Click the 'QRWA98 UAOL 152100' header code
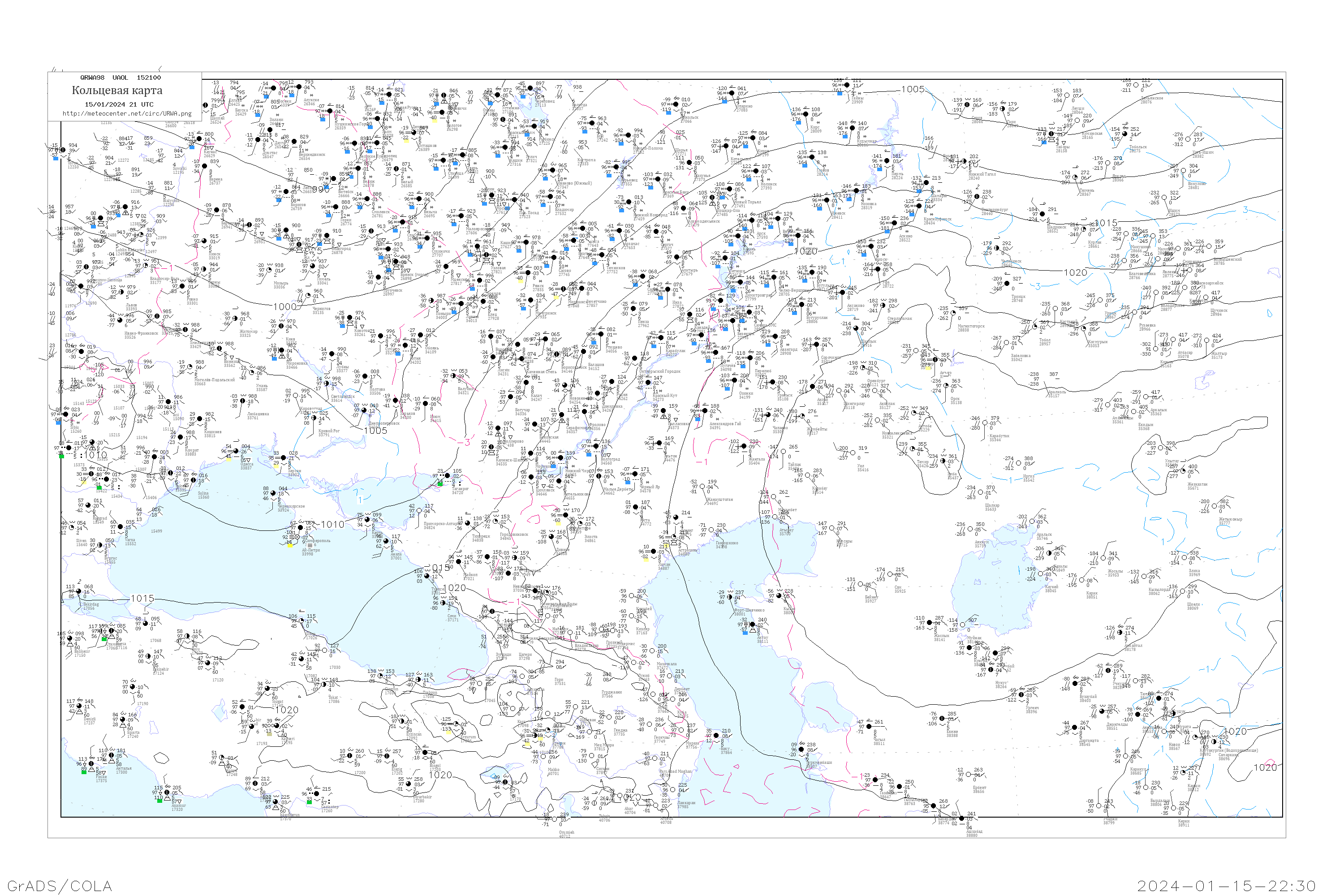1344x896 pixels. [x=120, y=78]
